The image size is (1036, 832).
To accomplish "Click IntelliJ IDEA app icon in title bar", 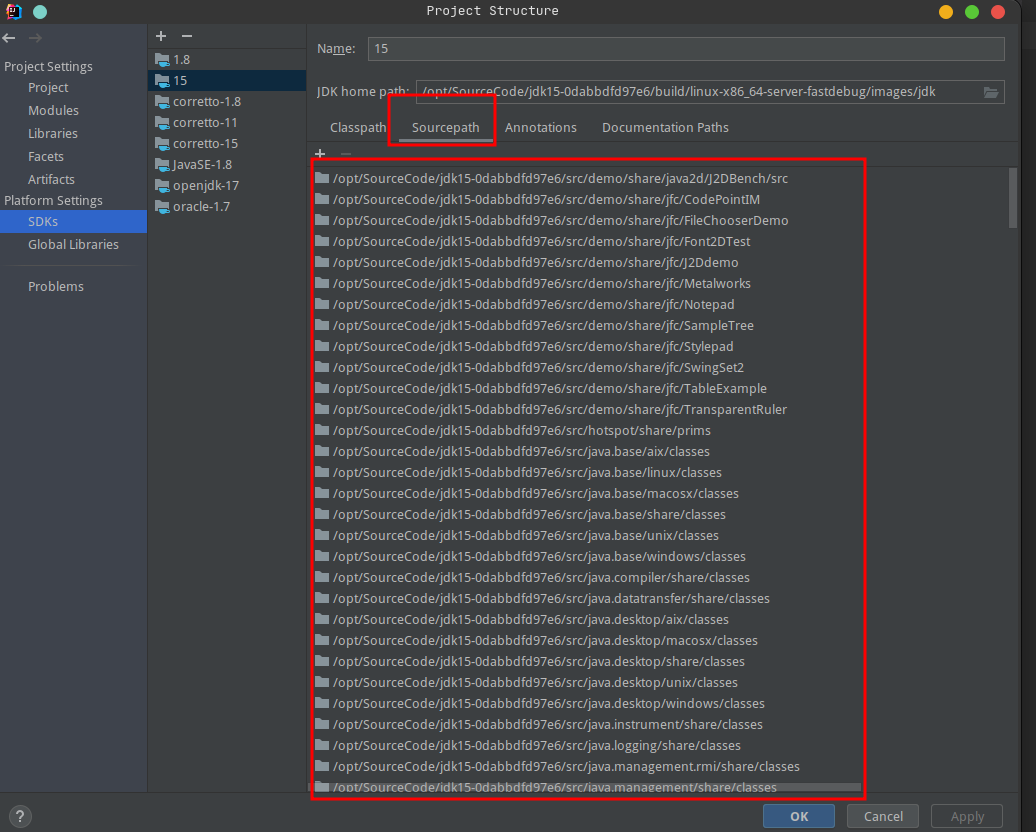I will point(13,11).
